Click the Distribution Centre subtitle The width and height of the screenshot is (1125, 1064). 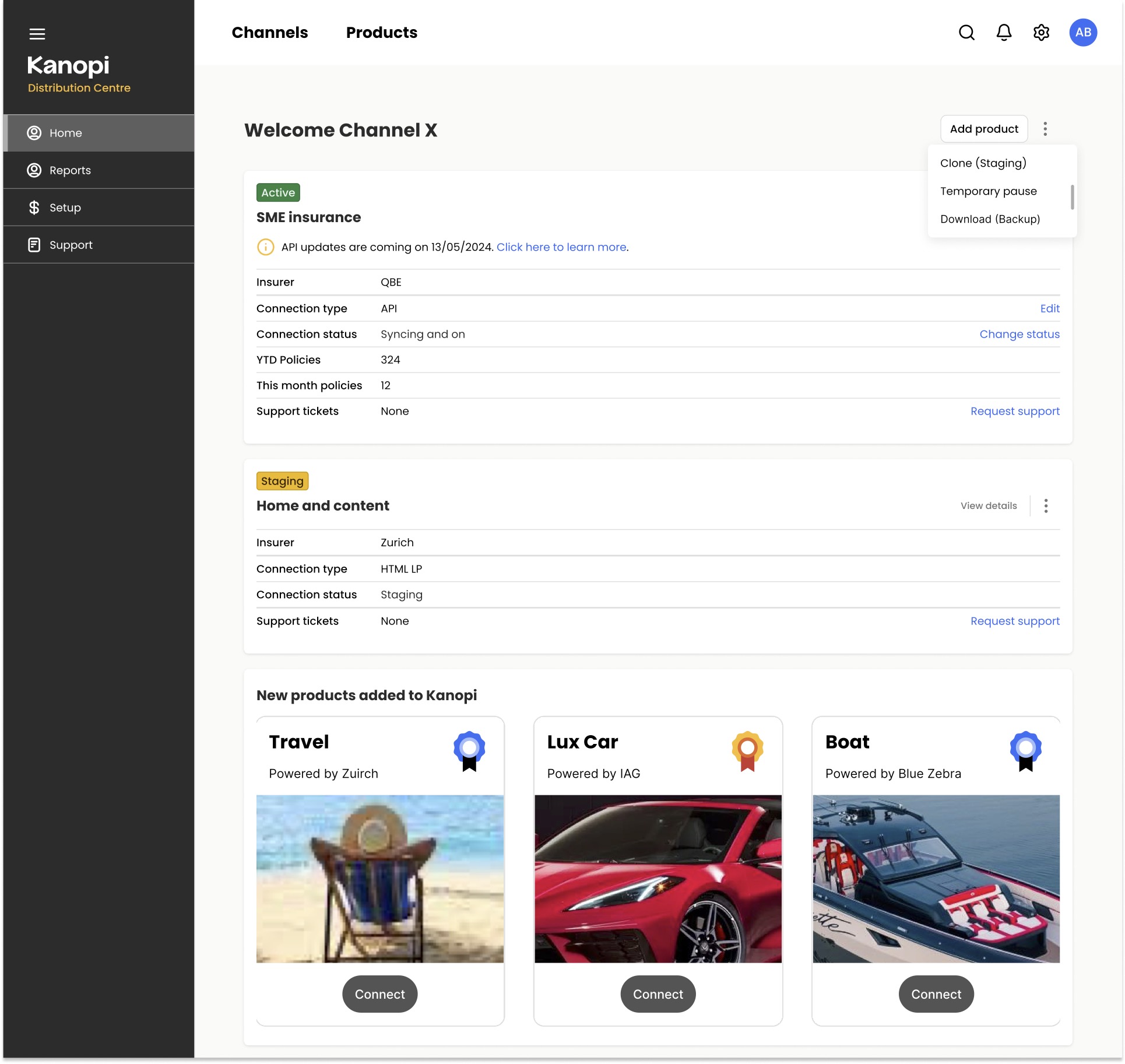tap(79, 88)
